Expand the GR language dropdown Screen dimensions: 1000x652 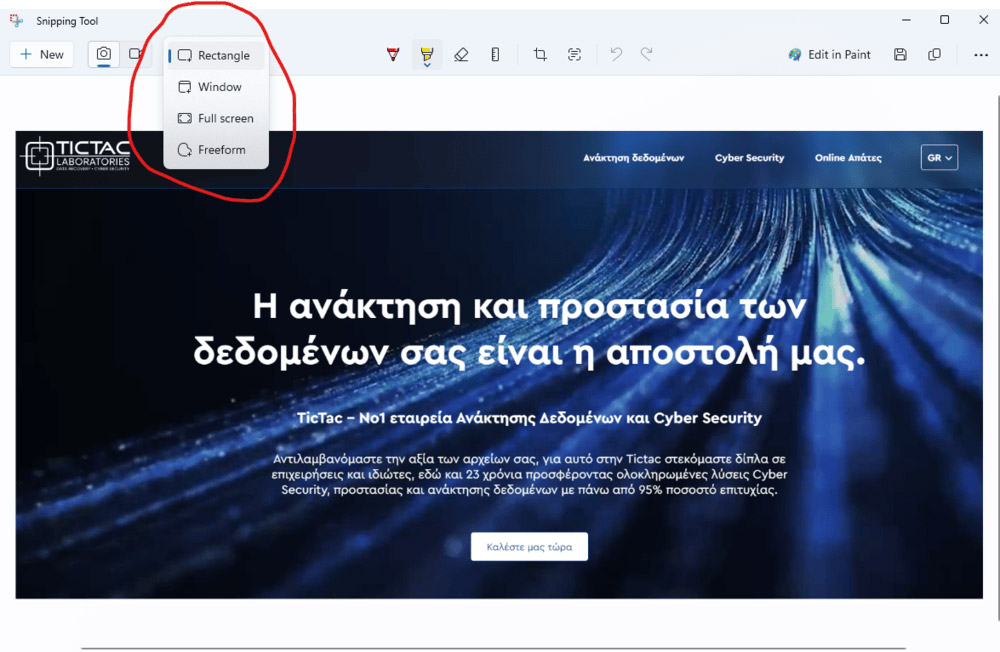click(939, 158)
